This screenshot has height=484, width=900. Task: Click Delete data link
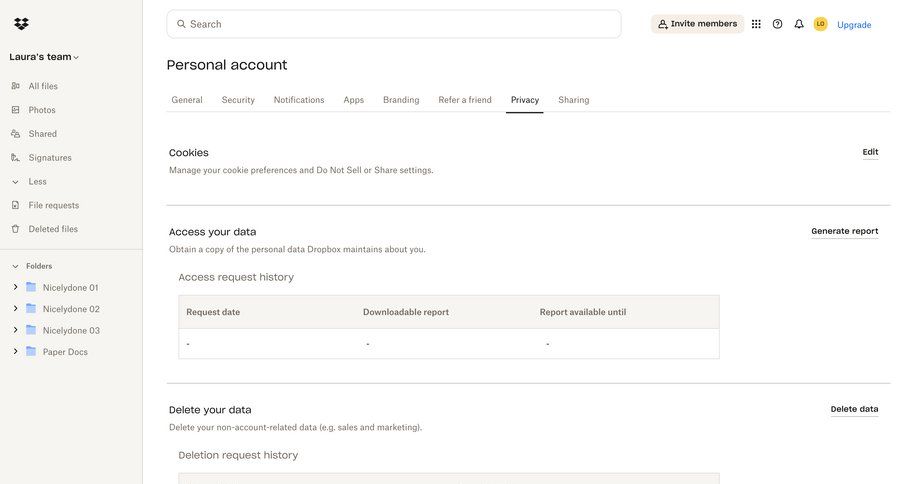[x=854, y=409]
